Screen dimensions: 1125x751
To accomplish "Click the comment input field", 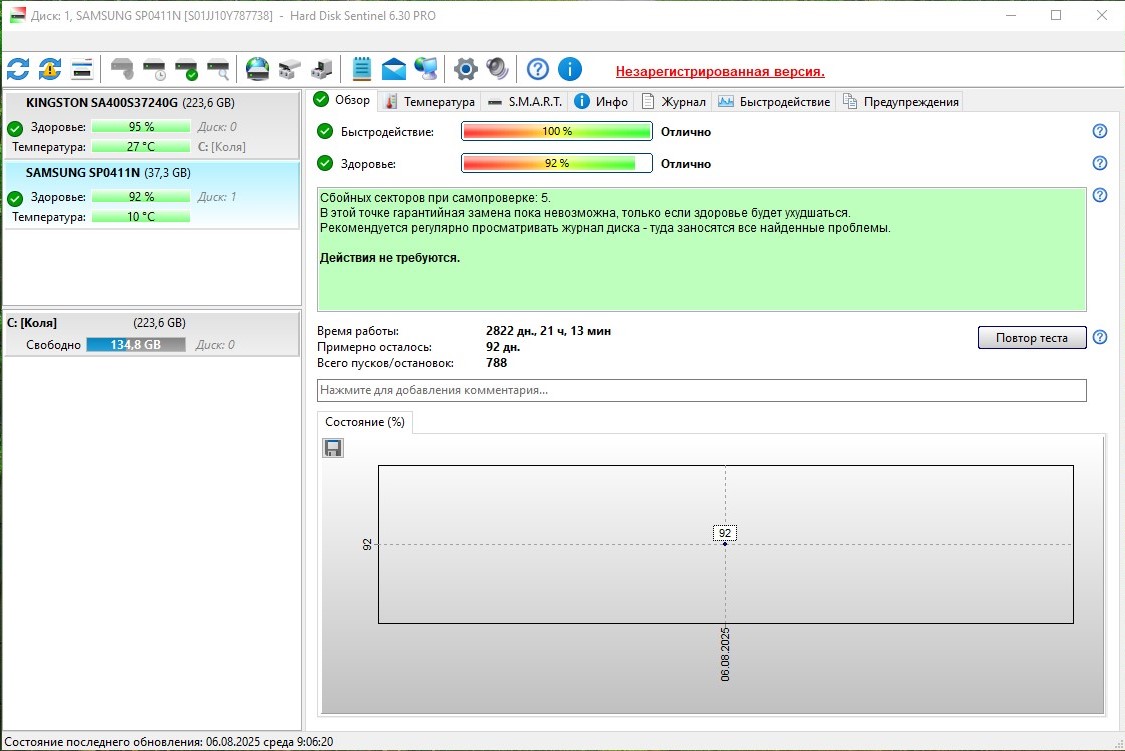I will coord(701,390).
